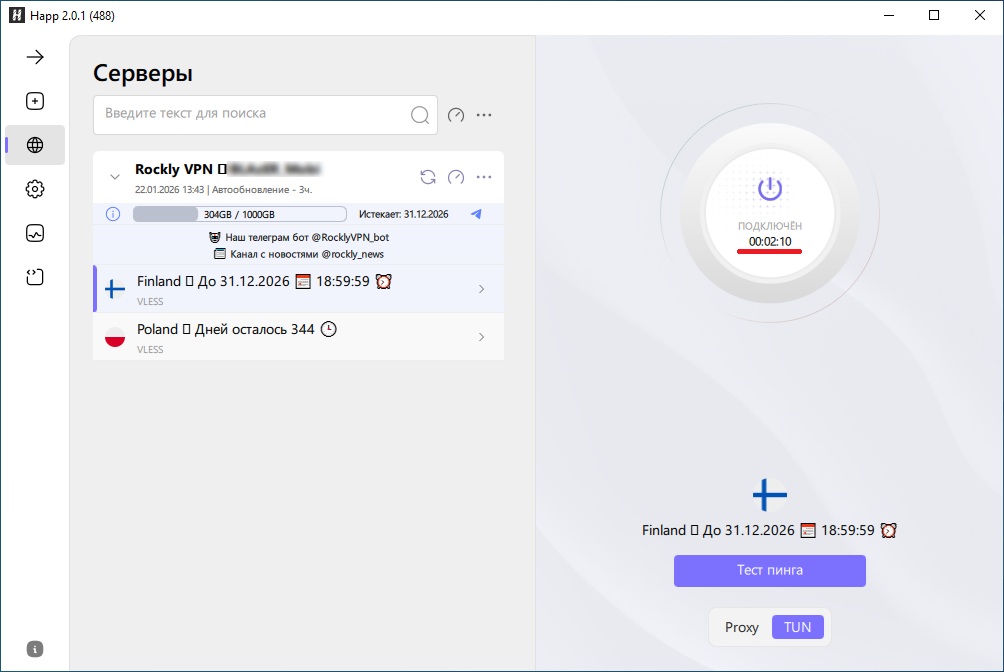Open the statistics chart icon in sidebar
1004x672 pixels.
pyautogui.click(x=35, y=233)
